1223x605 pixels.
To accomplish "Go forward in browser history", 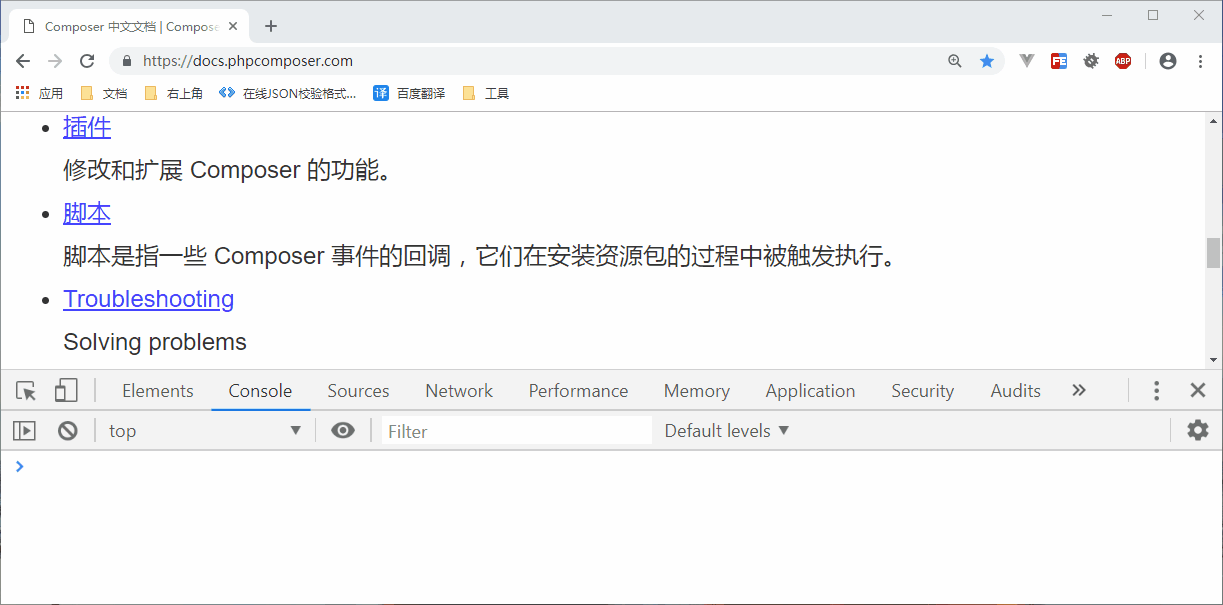I will [x=55, y=61].
